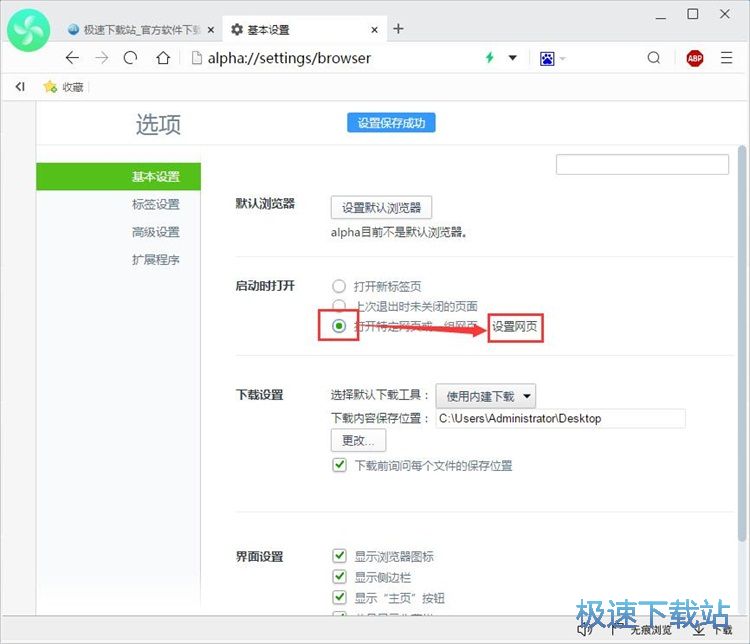Click the 设置默认浏览器 button

[x=381, y=208]
